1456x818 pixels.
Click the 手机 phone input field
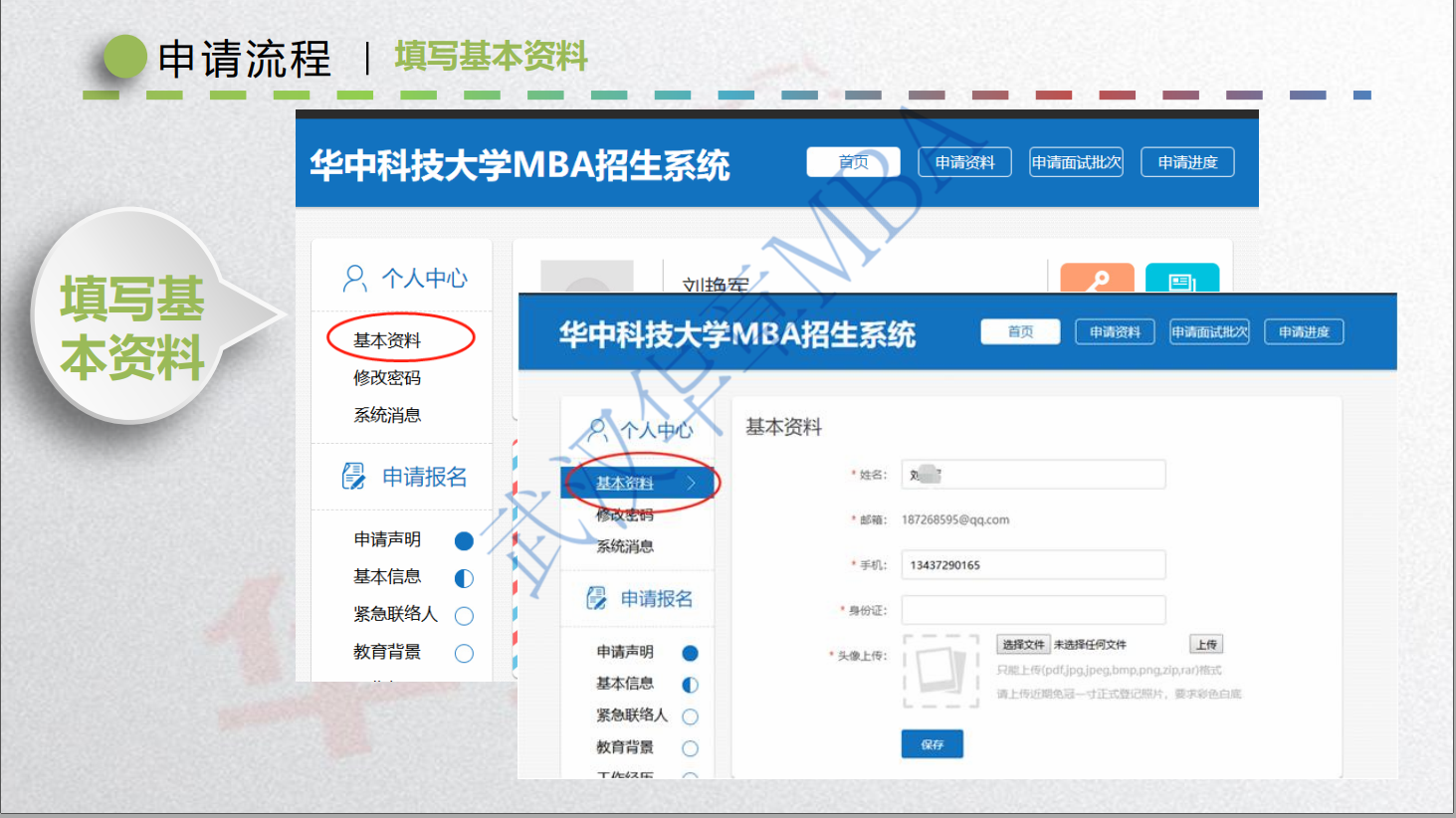(x=1033, y=564)
